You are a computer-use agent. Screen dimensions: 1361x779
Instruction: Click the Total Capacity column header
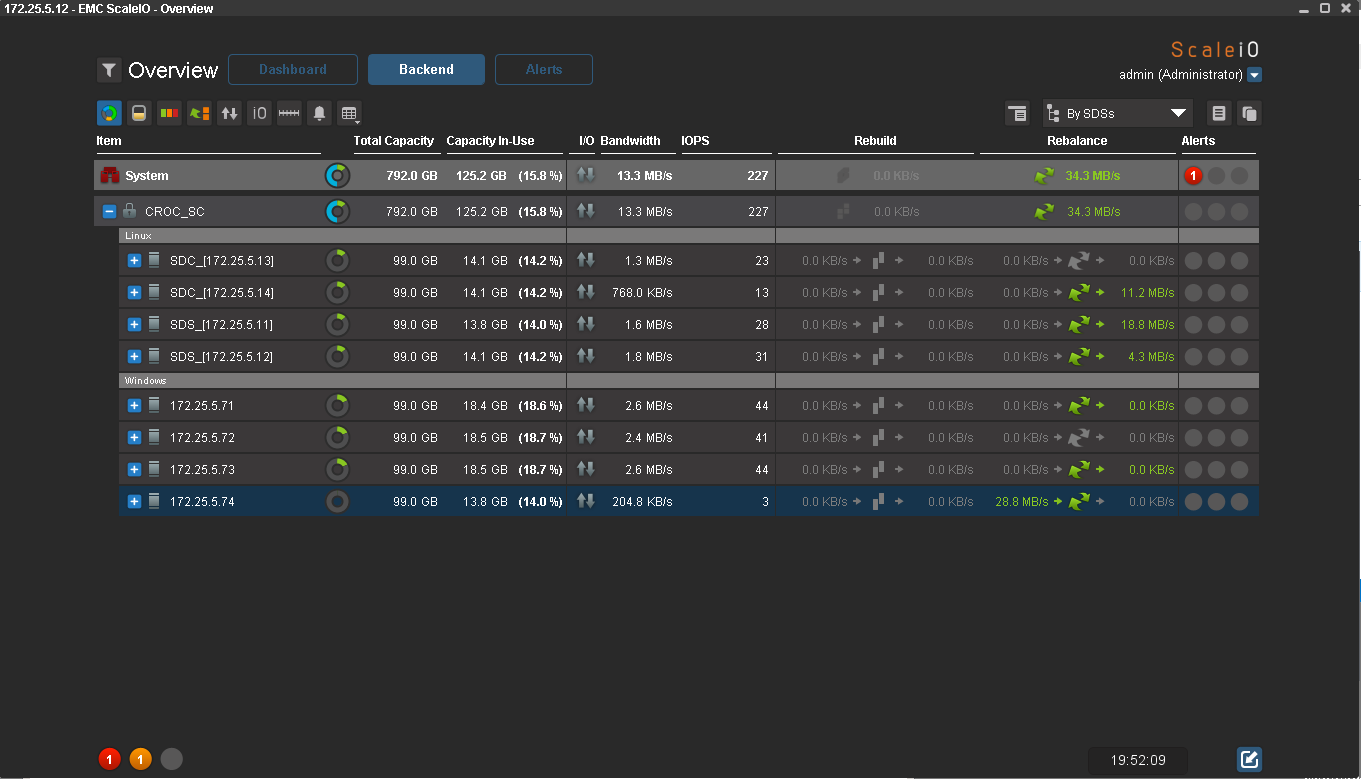click(x=394, y=141)
